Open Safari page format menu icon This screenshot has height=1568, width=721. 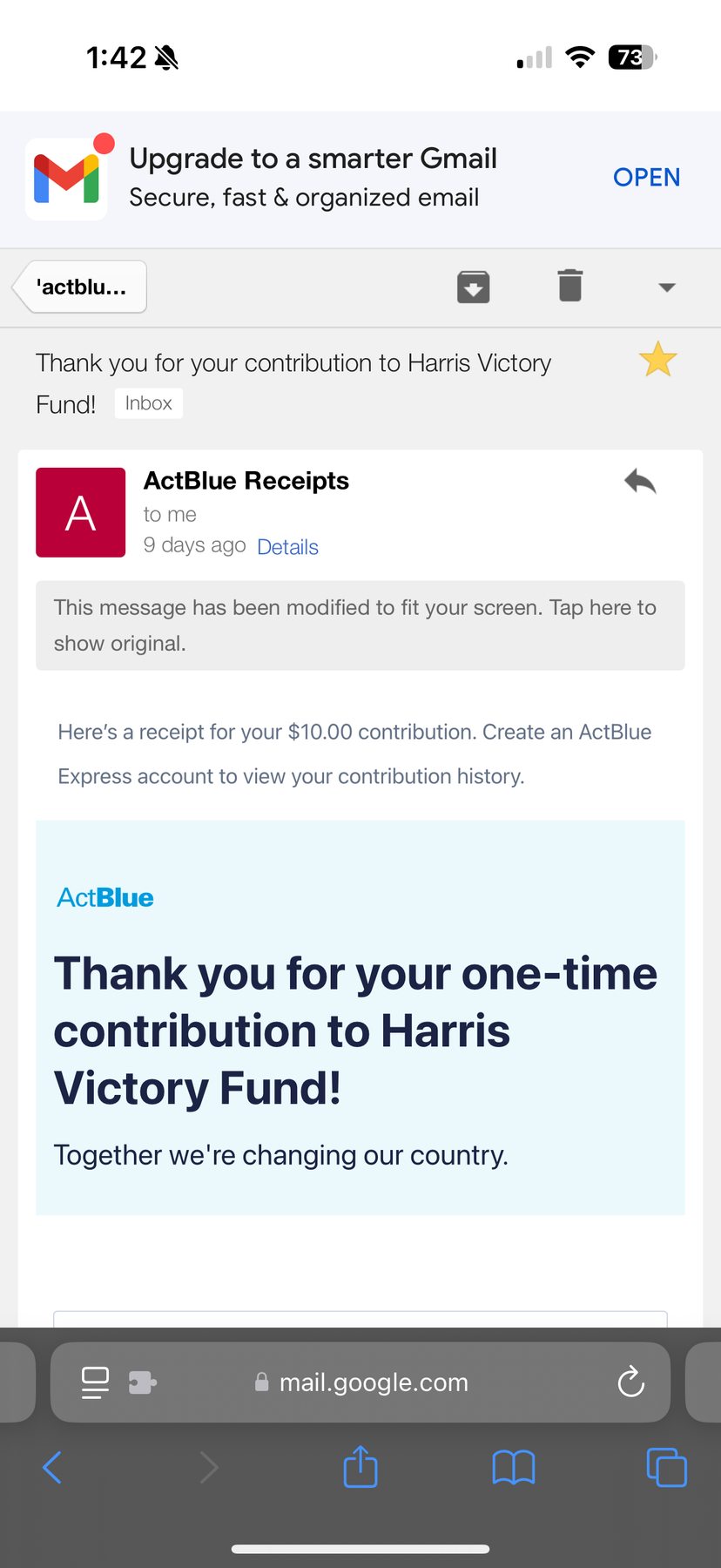tap(95, 1382)
